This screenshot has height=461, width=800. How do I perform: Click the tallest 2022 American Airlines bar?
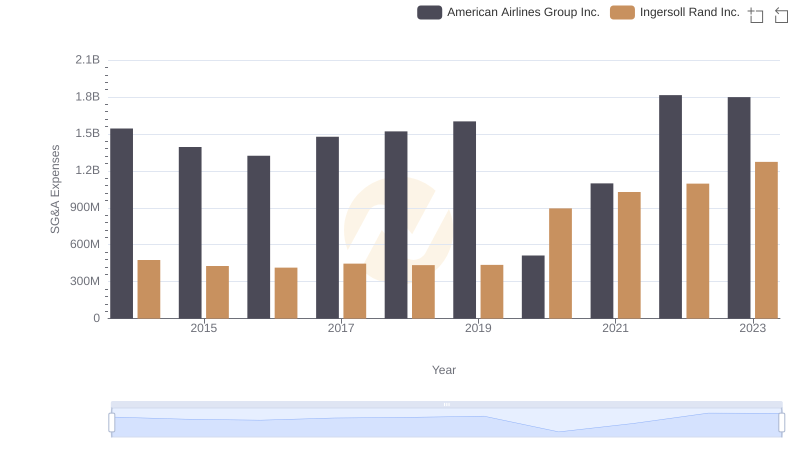670,207
